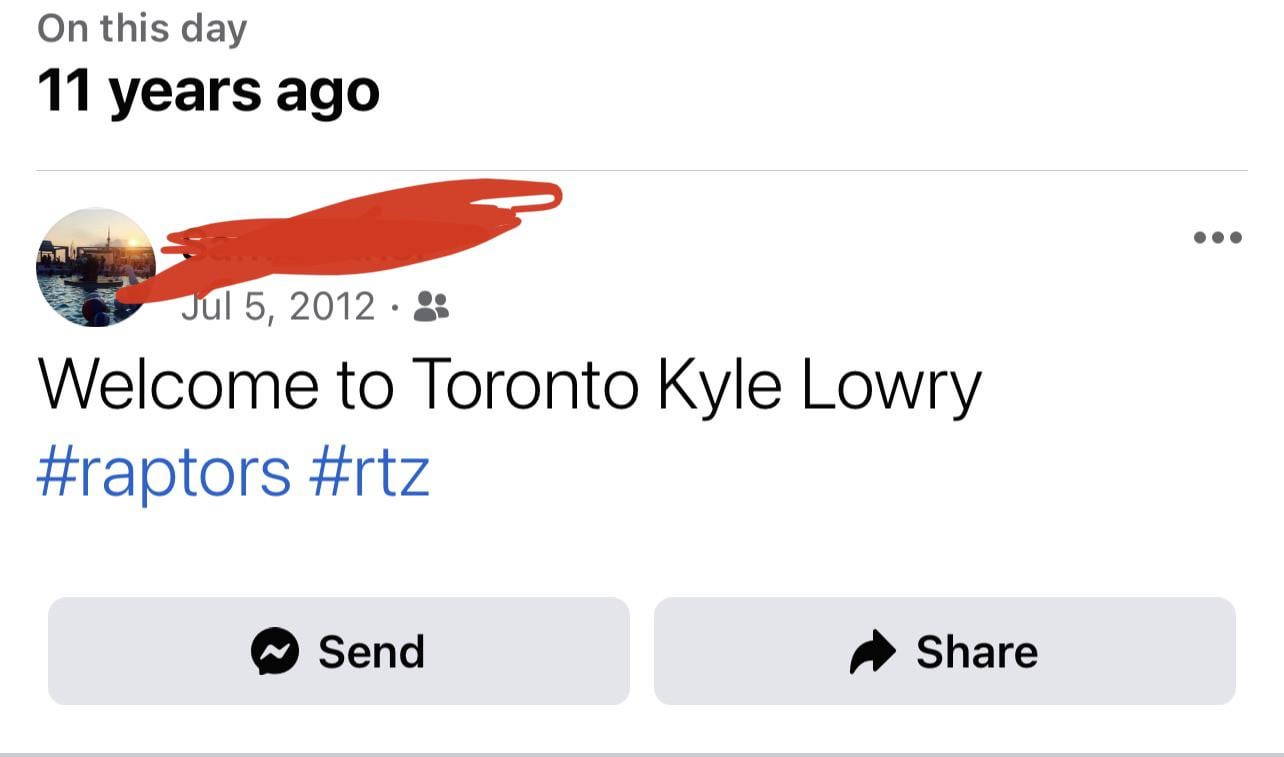The width and height of the screenshot is (1284, 757).
Task: Select the "11 years ago" heading
Action: [208, 92]
